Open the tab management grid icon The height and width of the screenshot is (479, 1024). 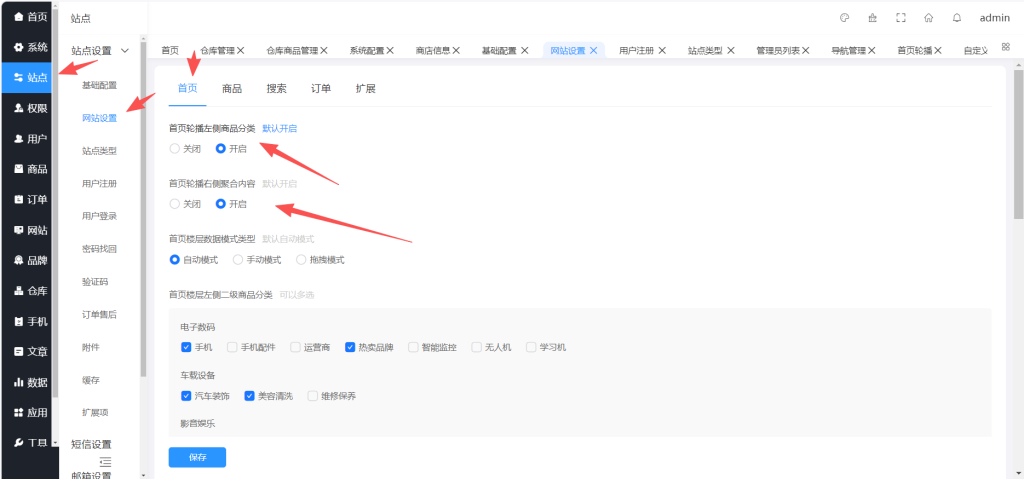tap(1006, 47)
